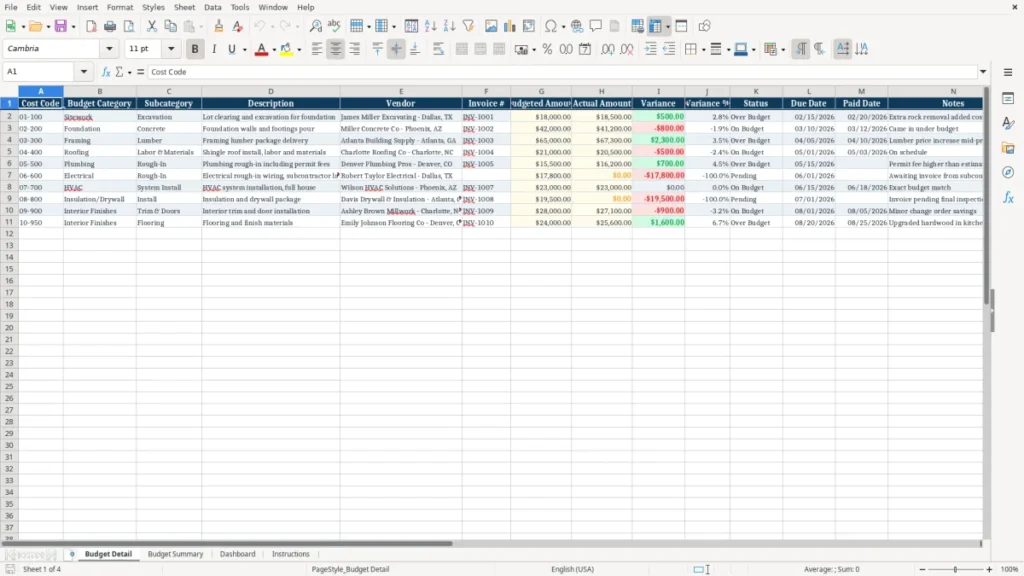The height and width of the screenshot is (576, 1024).
Task: Click sidebar settings hamburger button
Action: coord(1008,72)
